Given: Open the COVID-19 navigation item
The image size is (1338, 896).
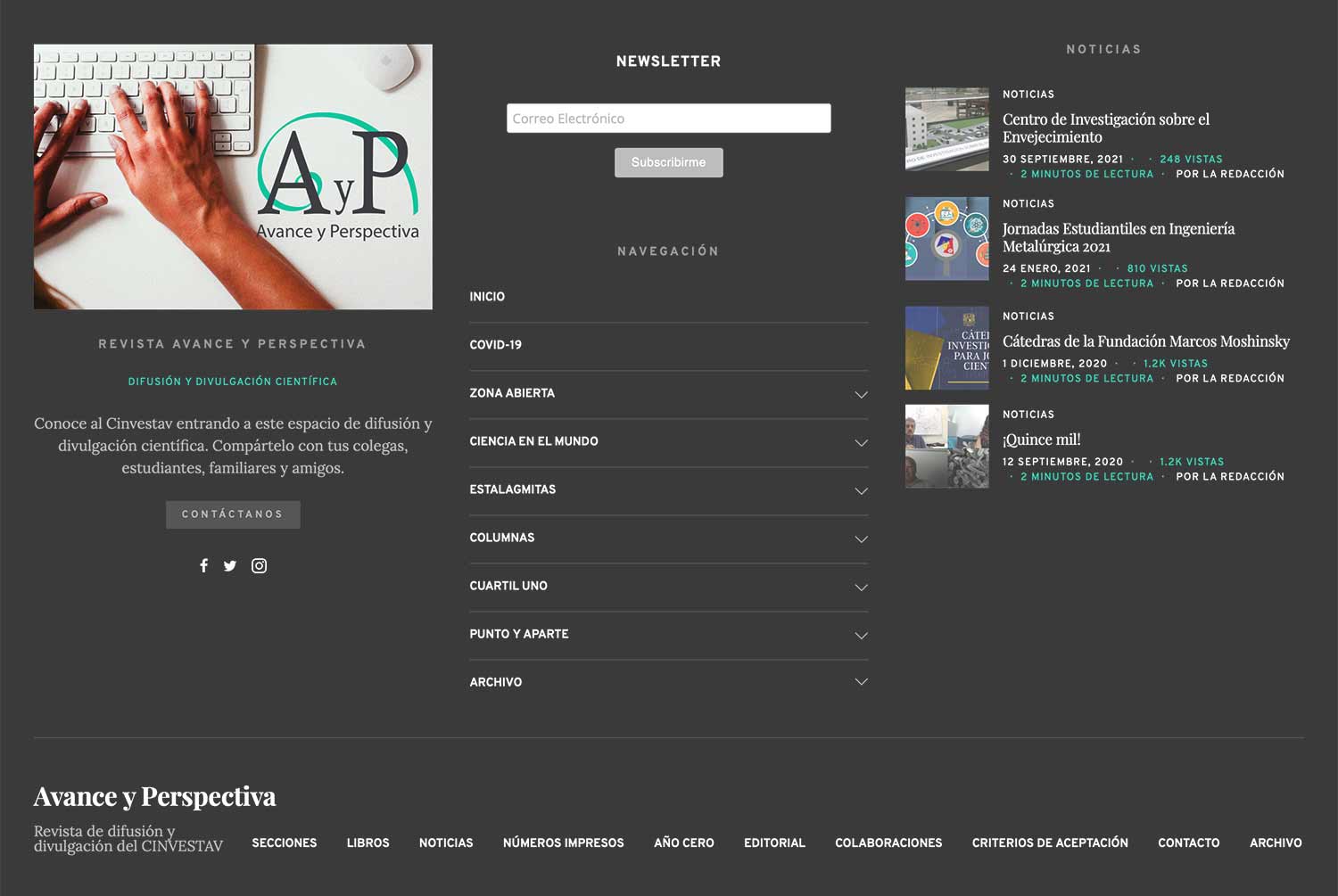Looking at the screenshot, I should (x=495, y=345).
